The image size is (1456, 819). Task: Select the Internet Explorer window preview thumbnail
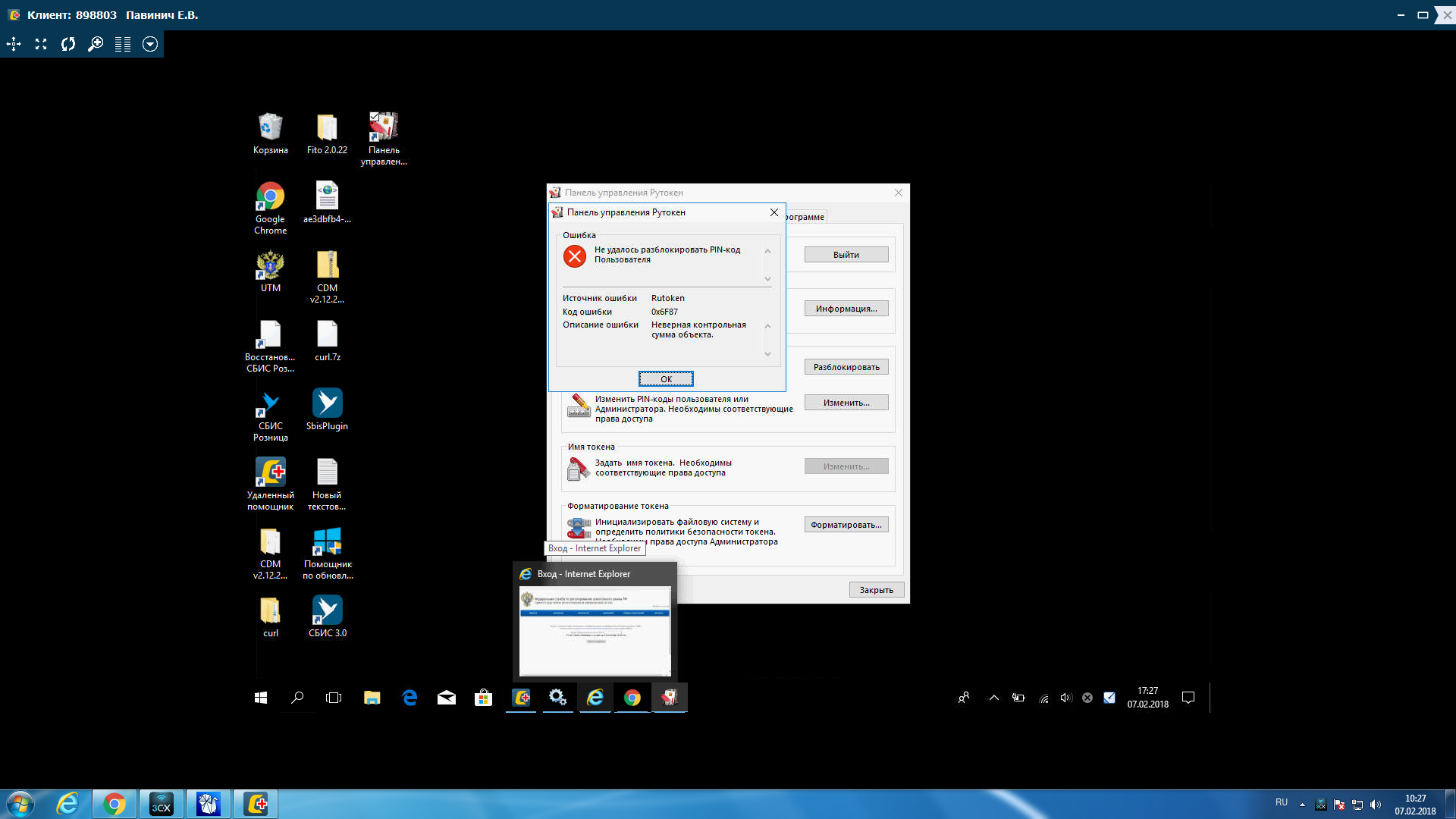595,629
